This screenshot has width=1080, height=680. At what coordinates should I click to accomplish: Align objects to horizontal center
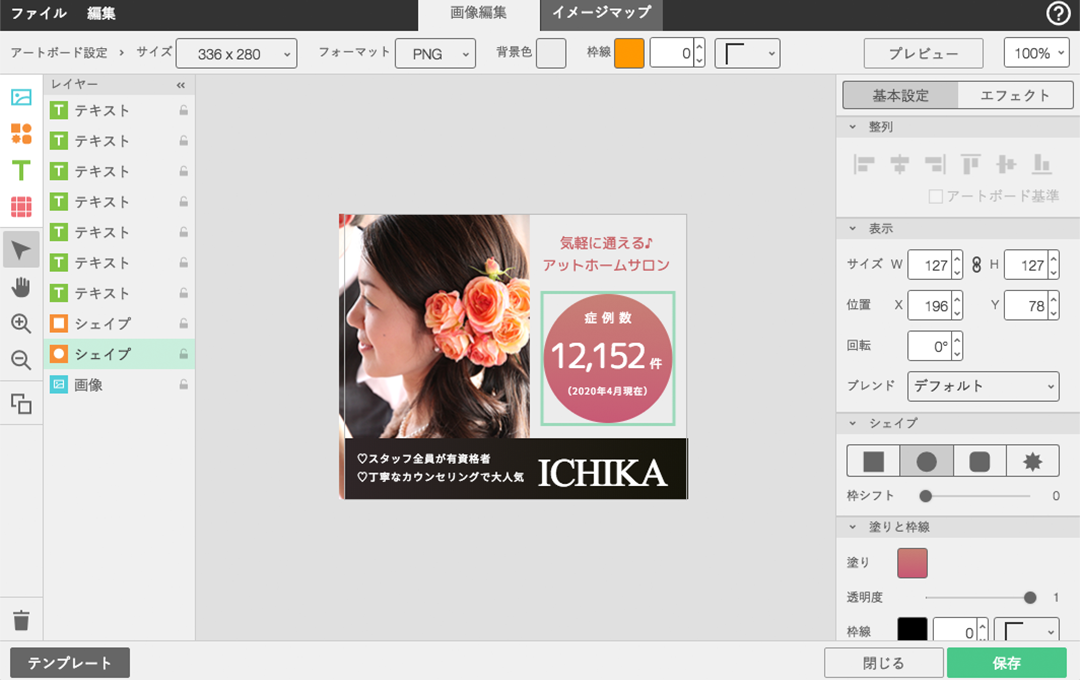(x=900, y=164)
